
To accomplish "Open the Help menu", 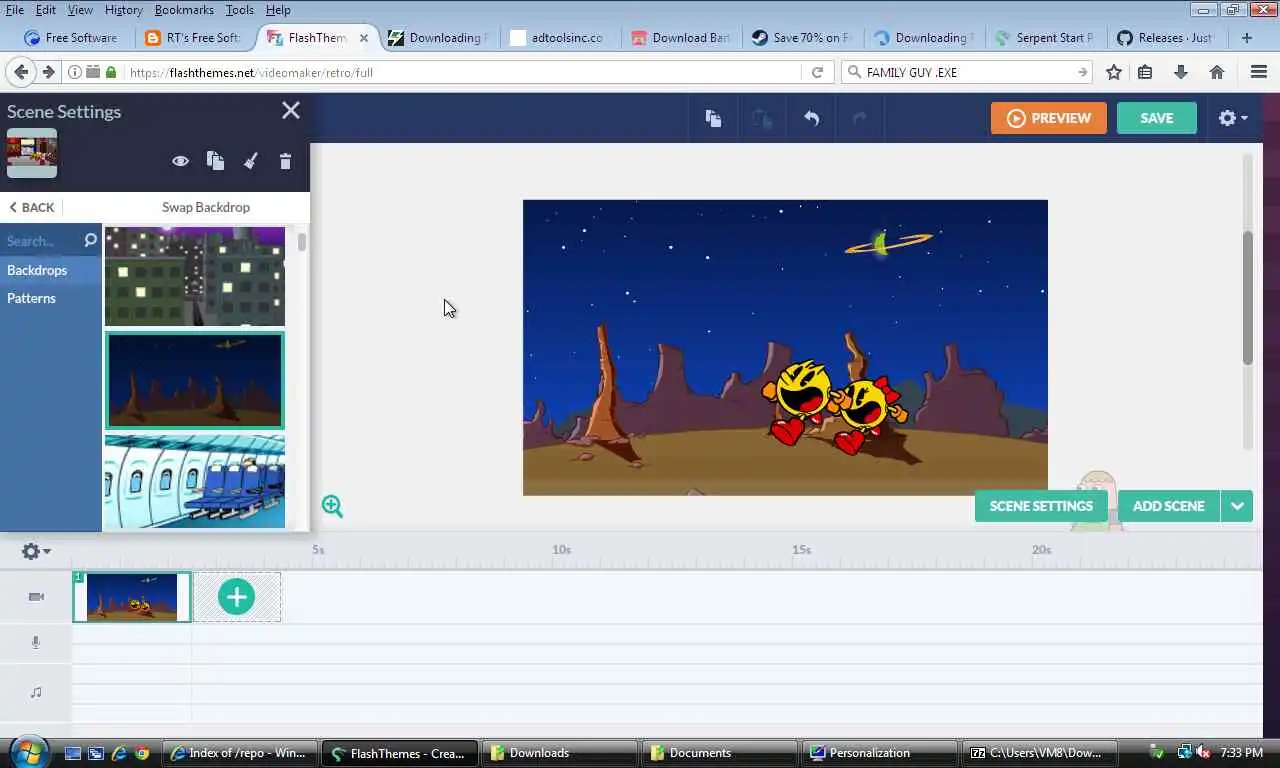I will 278,10.
